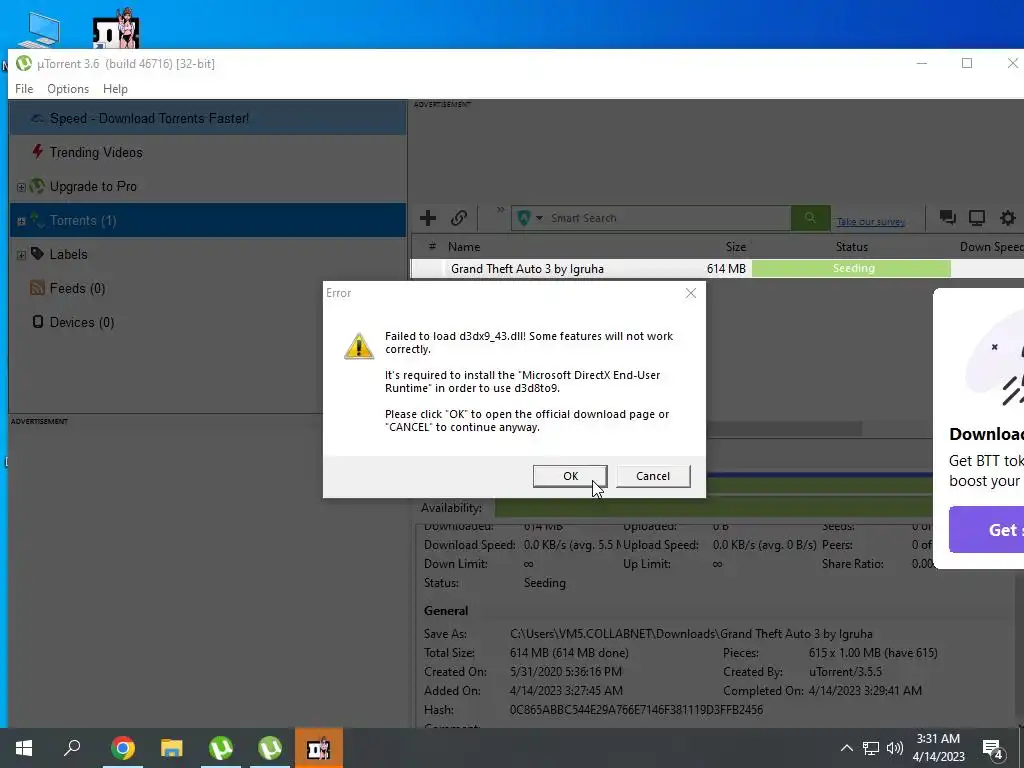Click the volume speaker tray icon
This screenshot has height=768, width=1024.
coord(895,748)
